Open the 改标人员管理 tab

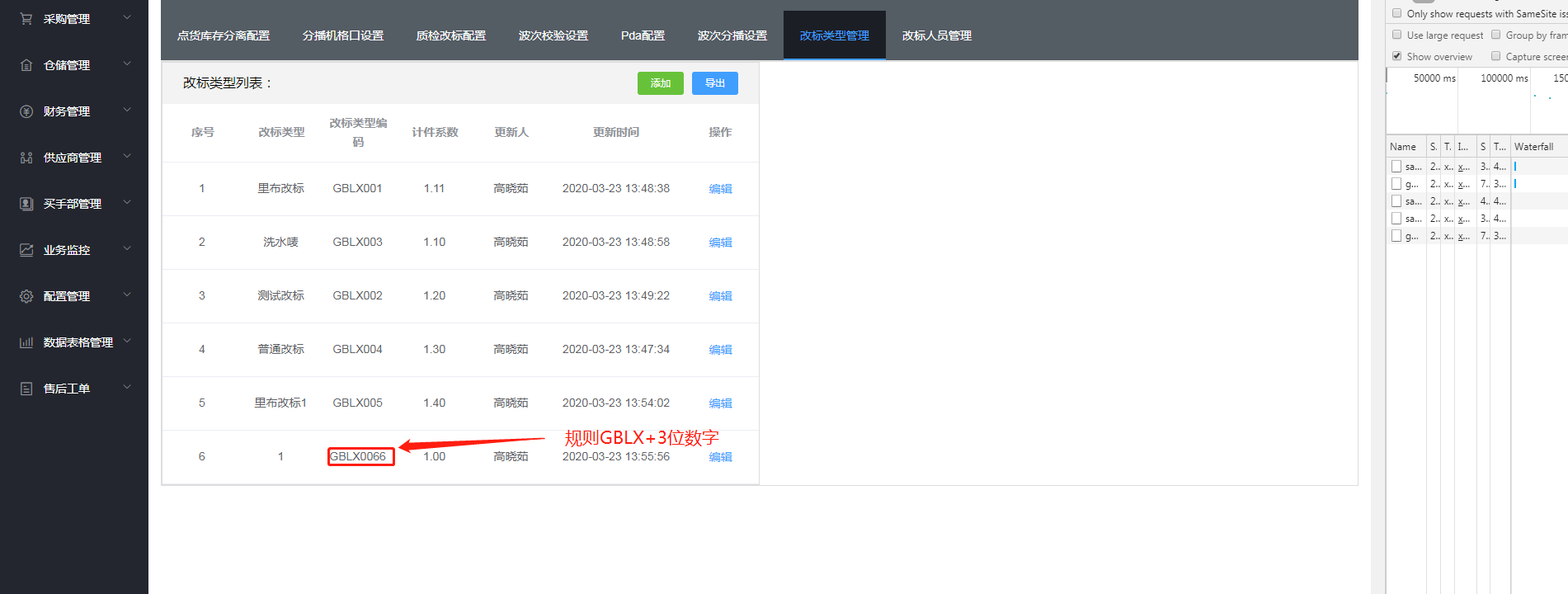(937, 35)
